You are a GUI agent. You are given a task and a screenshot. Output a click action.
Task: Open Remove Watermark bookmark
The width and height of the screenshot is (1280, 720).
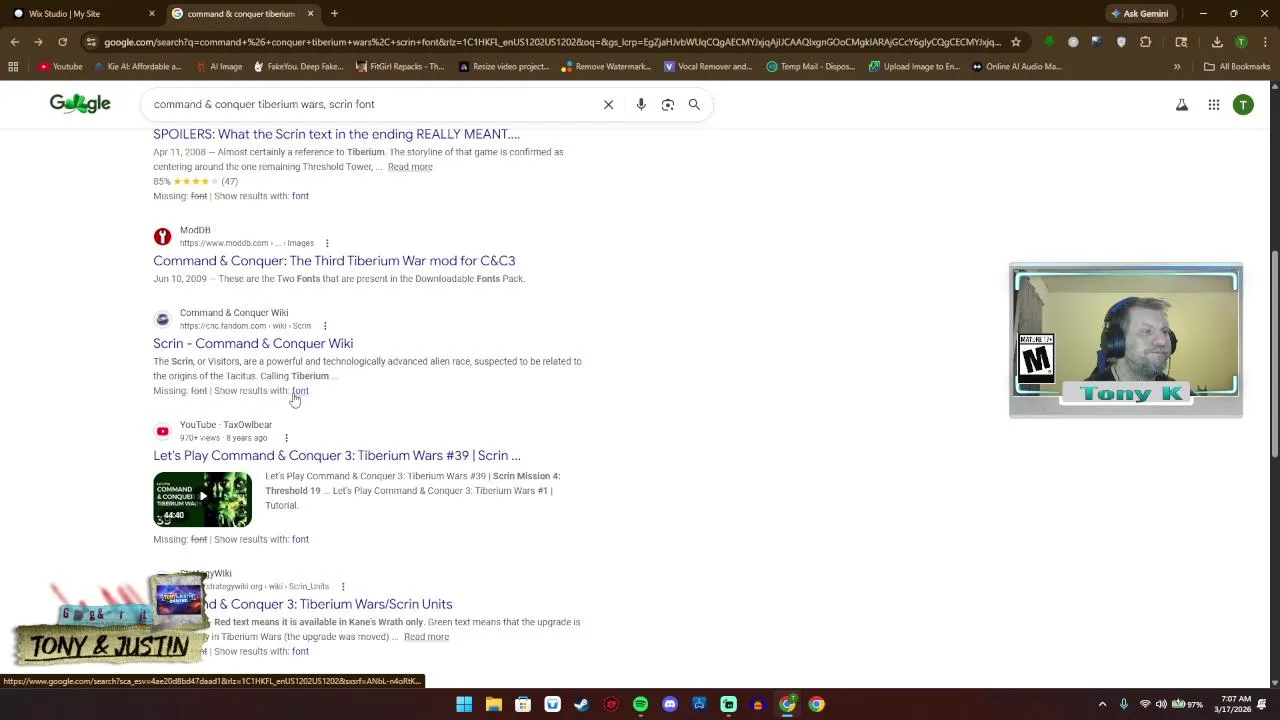(606, 67)
